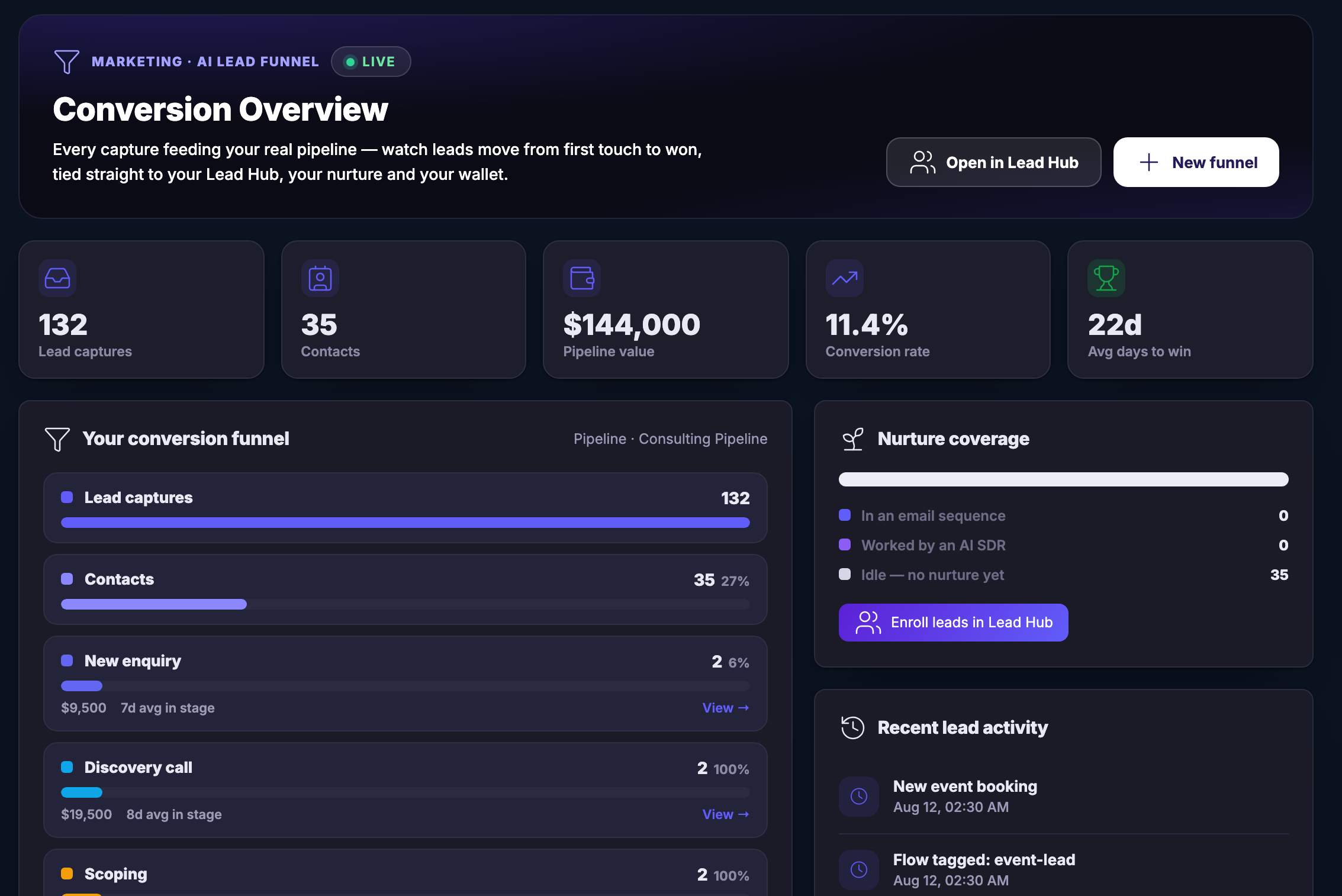Click the trending arrow icon on Conversion rate card
This screenshot has height=896, width=1342.
coord(845,278)
